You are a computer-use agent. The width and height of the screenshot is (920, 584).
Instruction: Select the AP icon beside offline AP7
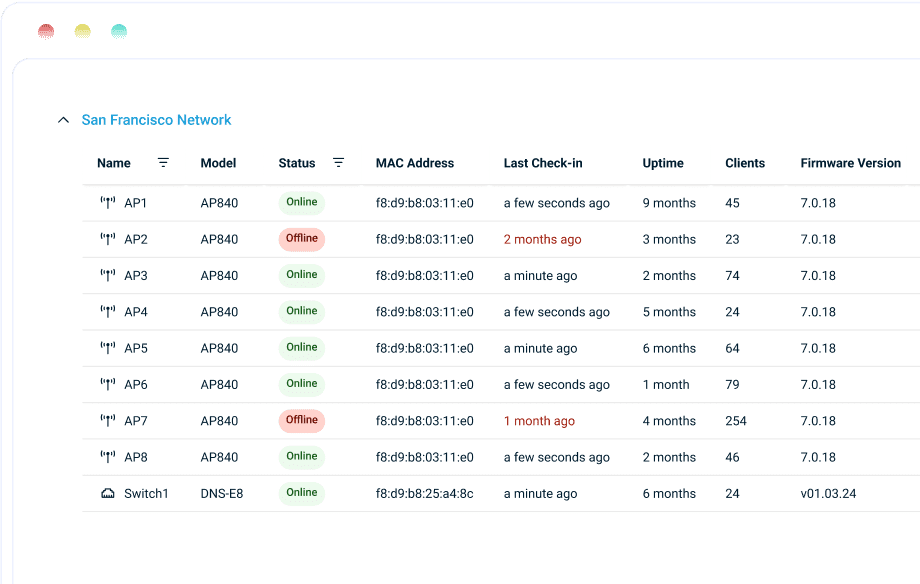point(107,420)
